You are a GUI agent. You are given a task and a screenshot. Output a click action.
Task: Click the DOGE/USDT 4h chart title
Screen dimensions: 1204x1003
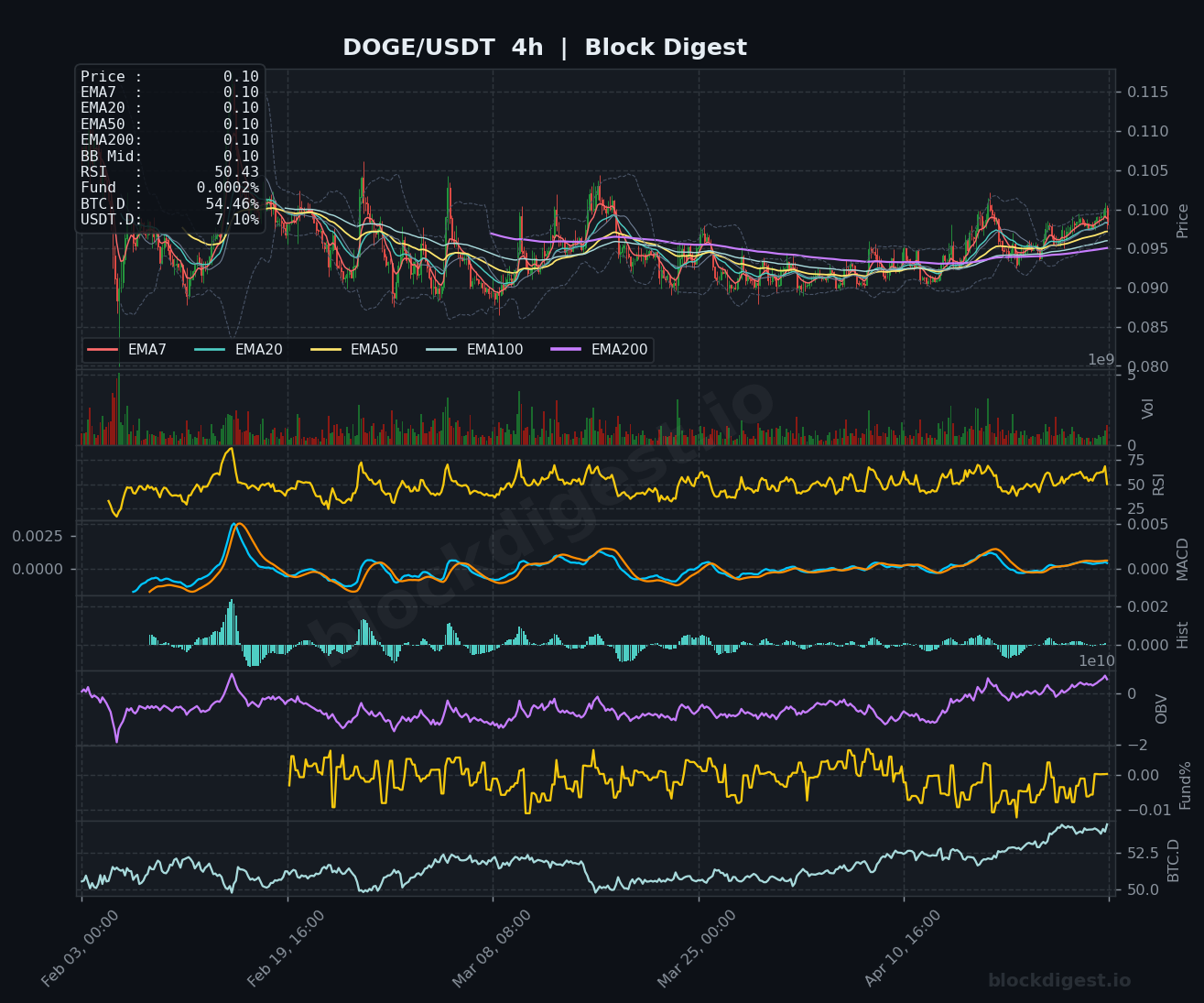tap(545, 48)
